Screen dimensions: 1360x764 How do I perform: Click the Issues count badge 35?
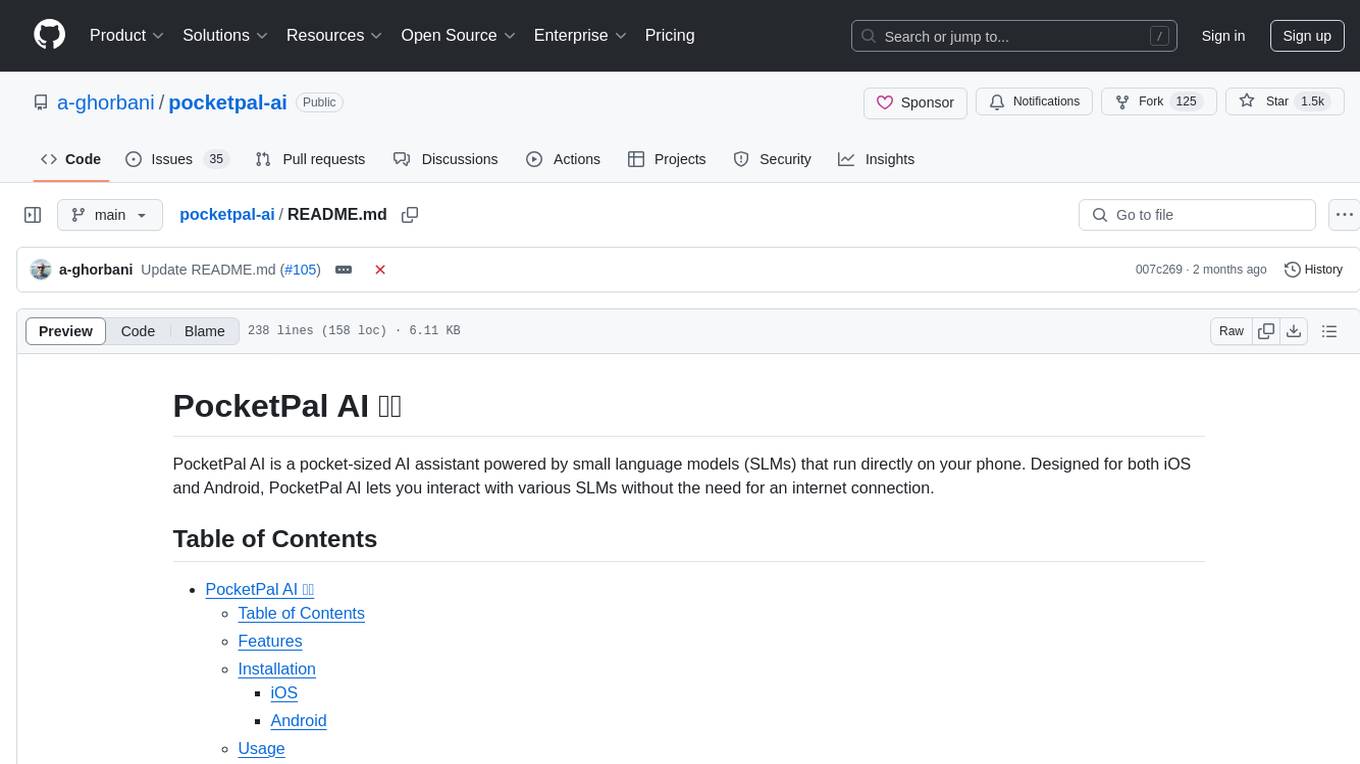coord(216,159)
